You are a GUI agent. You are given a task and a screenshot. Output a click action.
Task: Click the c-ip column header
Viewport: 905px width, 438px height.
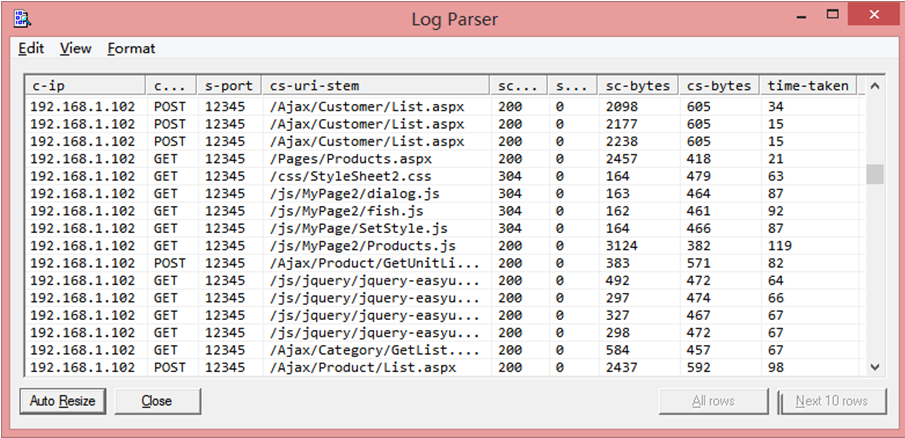coord(85,86)
